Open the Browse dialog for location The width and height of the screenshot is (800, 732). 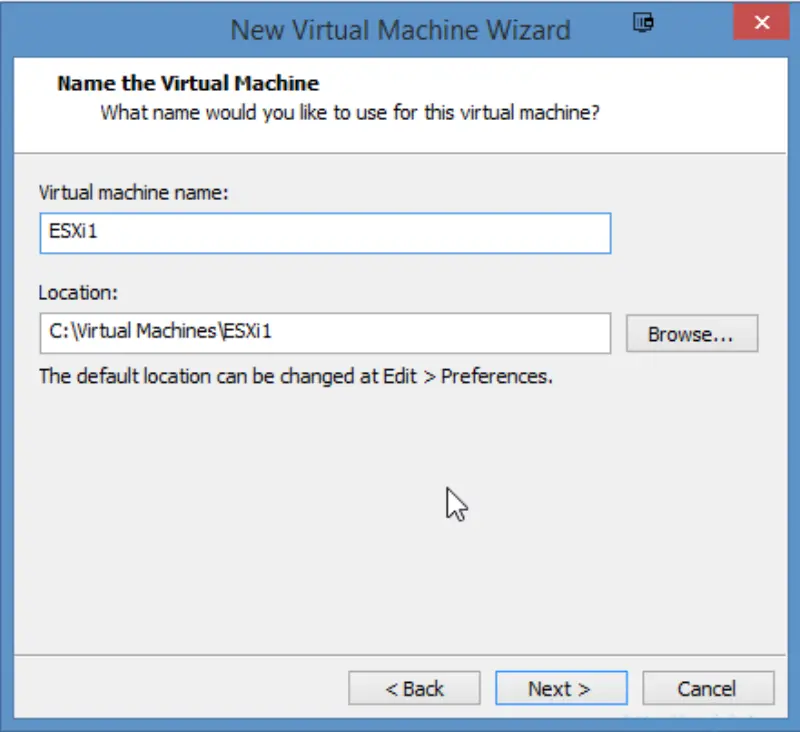691,334
